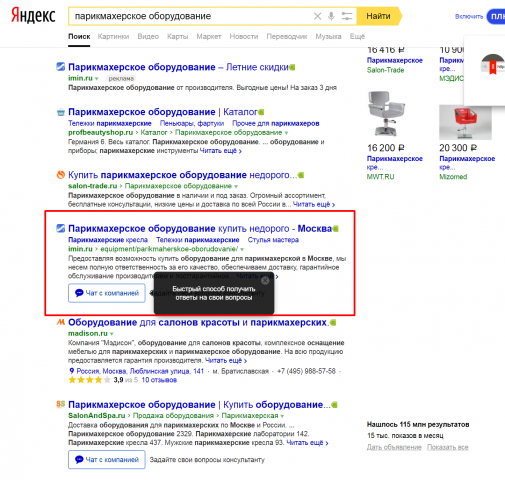Image resolution: width=505 pixels, height=480 pixels.
Task: Click the map pin icon by the Moscow address
Action: pyautogui.click(x=71, y=371)
